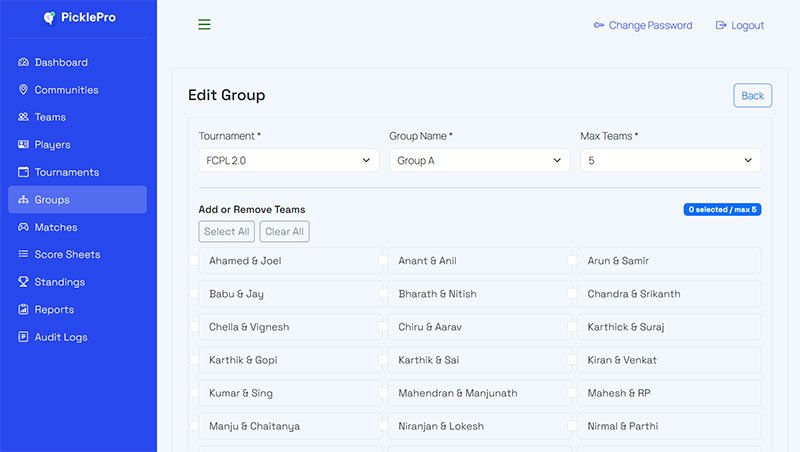This screenshot has width=800, height=452.
Task: Click the Dashboard gauge icon
Action: point(23,62)
